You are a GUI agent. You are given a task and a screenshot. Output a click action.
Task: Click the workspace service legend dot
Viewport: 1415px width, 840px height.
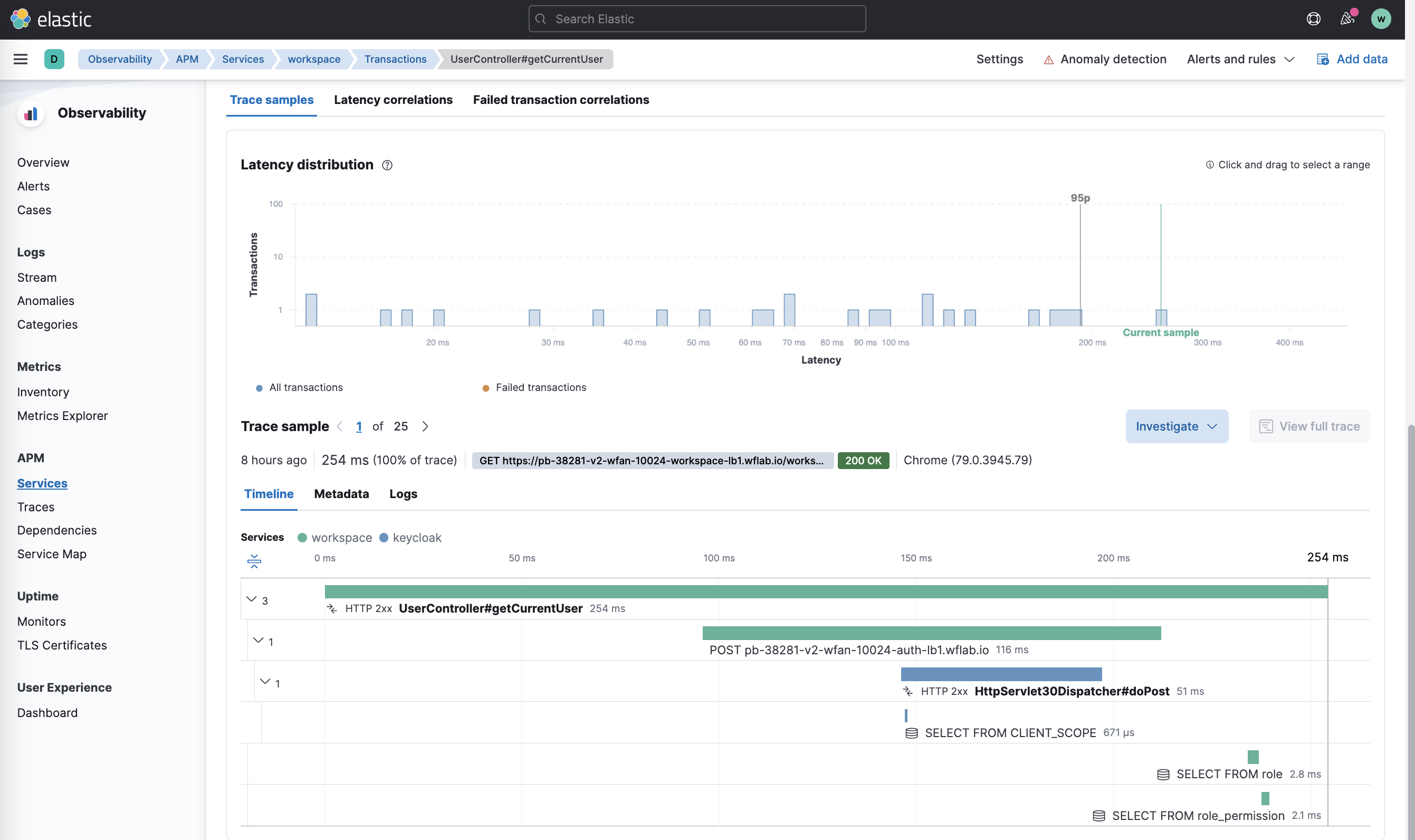click(302, 538)
